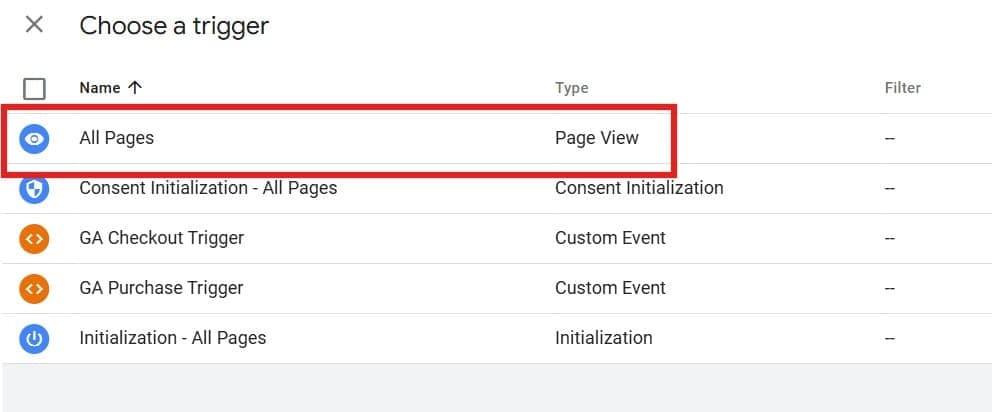Click the sort arrow beside Name
The width and height of the screenshot is (992, 412).
pyautogui.click(x=135, y=88)
